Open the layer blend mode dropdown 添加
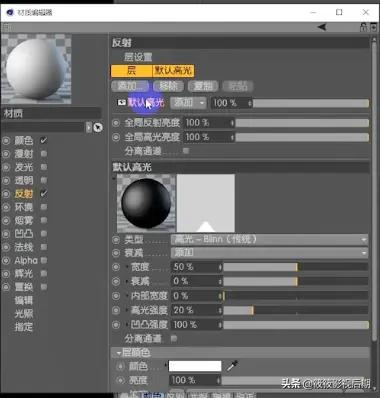Screen dimensions: 380x398 coord(188,103)
